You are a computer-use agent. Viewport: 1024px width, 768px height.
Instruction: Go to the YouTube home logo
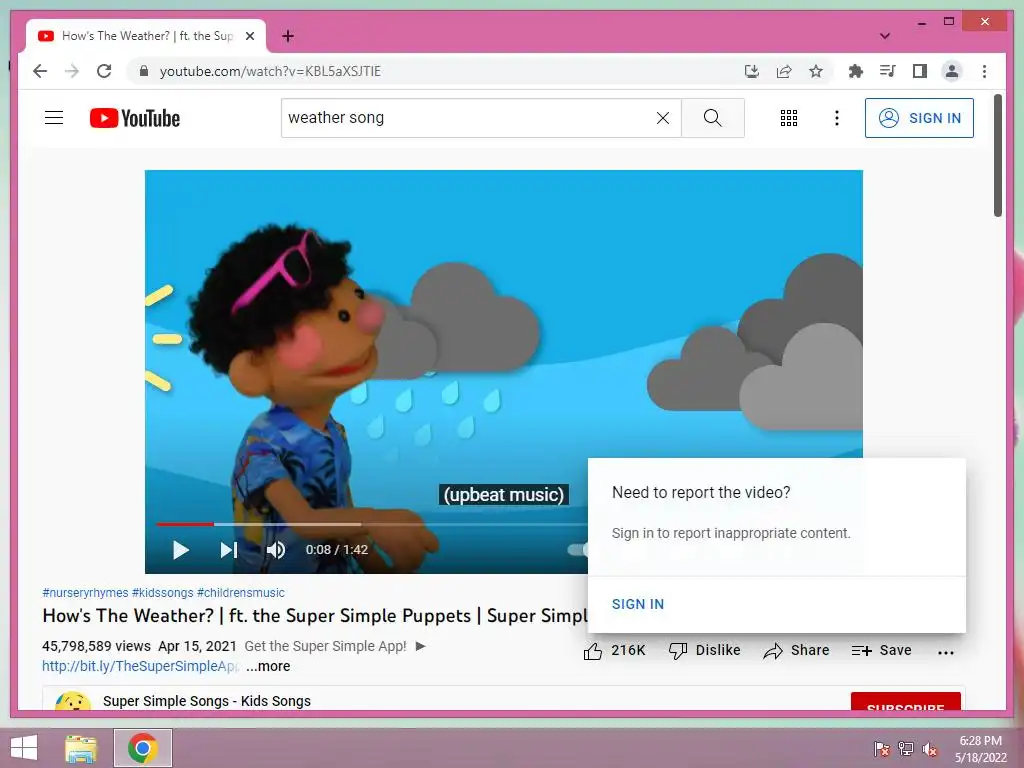pos(135,118)
